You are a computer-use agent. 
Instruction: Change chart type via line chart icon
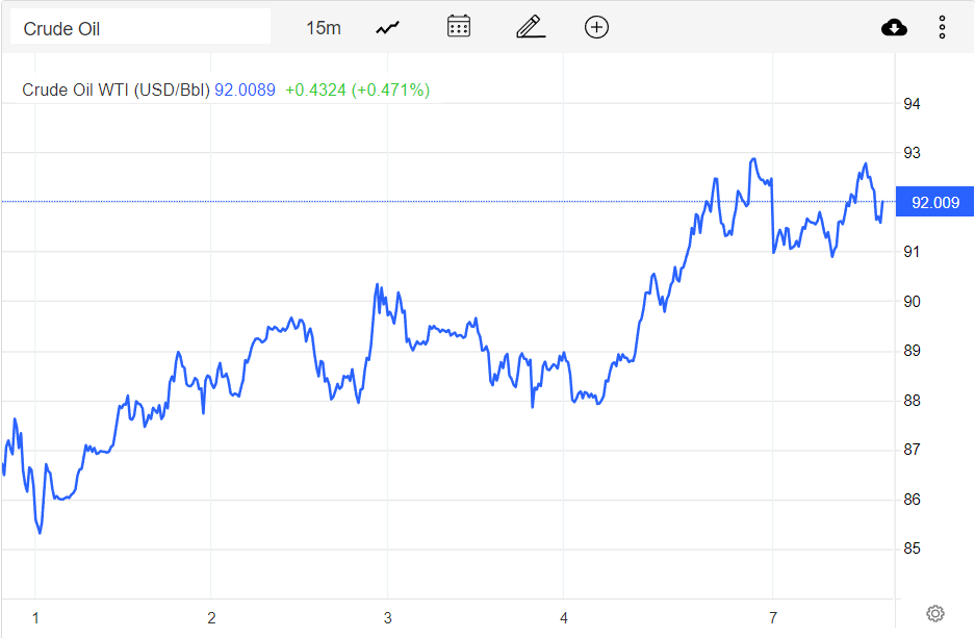388,28
